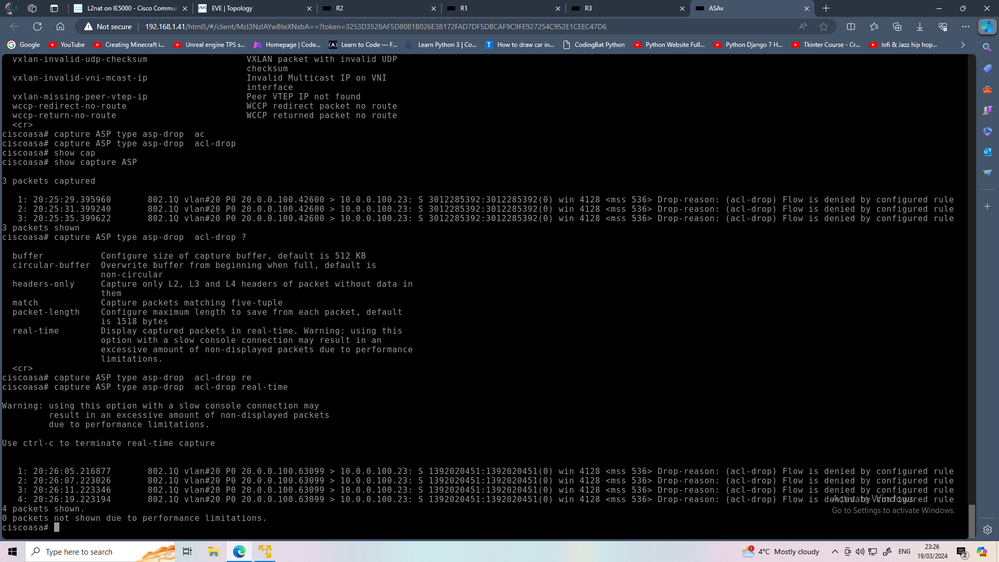Open the sidebar Tools briefcase icon
This screenshot has height=562, width=999.
tap(987, 89)
